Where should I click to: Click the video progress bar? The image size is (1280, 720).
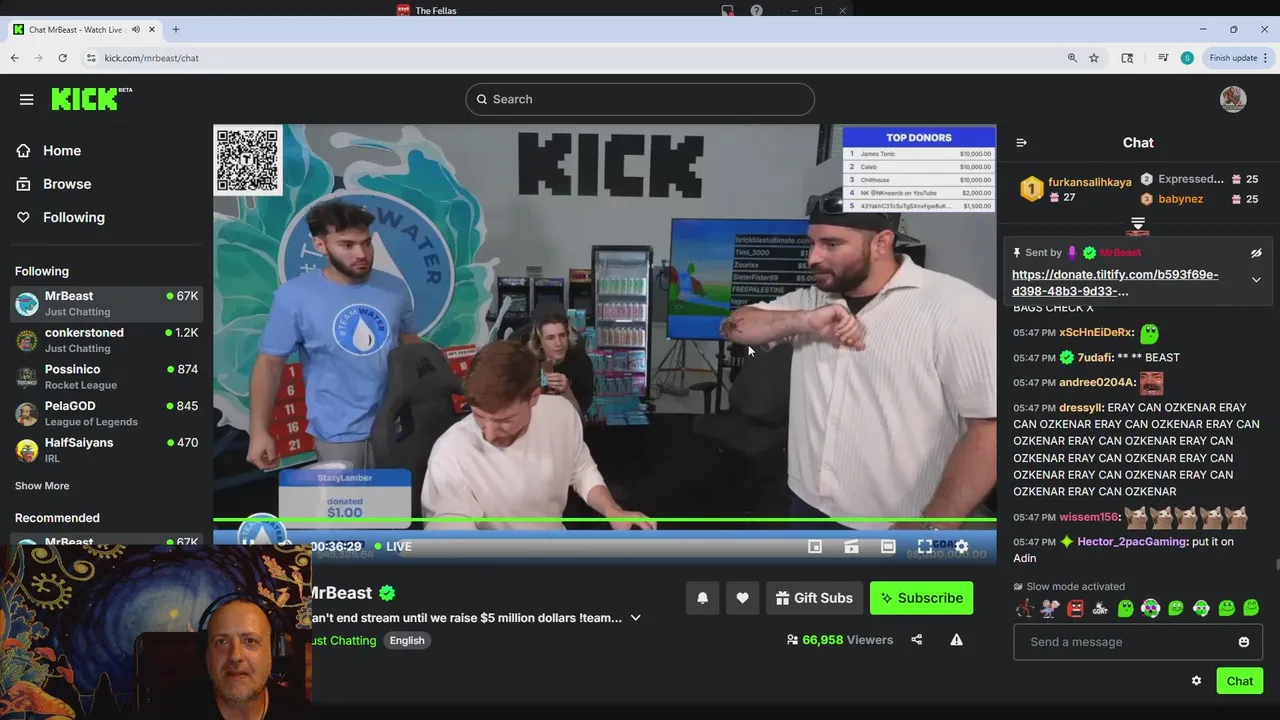(605, 520)
